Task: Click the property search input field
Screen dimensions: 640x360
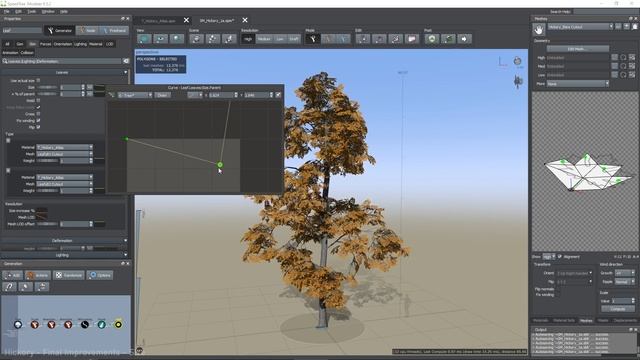Action: pyautogui.click(x=62, y=61)
